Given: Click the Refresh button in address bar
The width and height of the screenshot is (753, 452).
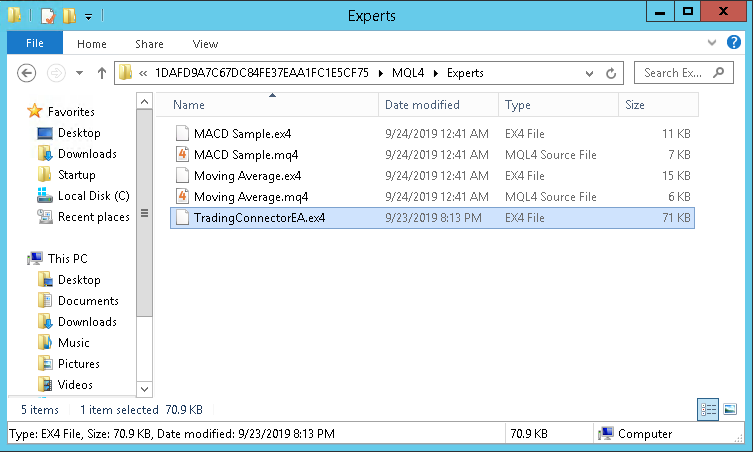Looking at the screenshot, I should tap(612, 73).
